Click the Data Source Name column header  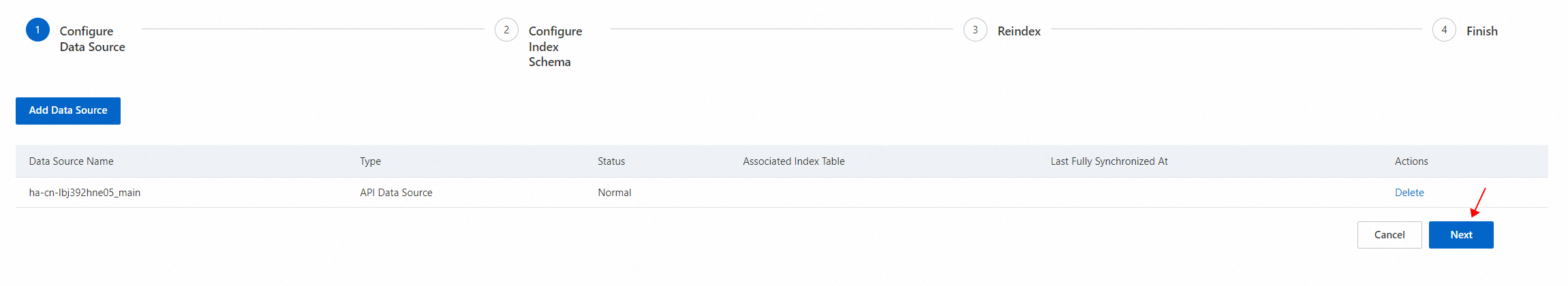pos(71,161)
